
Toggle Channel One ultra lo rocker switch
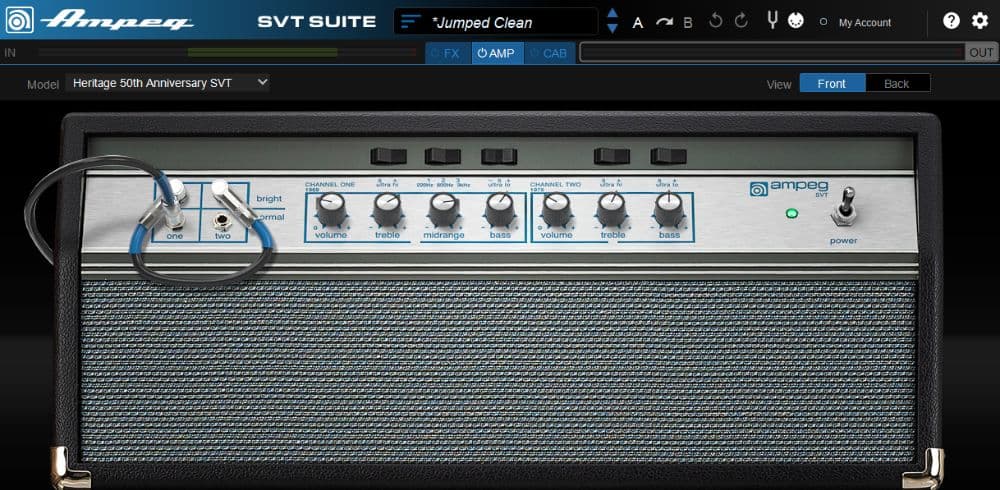[499, 156]
